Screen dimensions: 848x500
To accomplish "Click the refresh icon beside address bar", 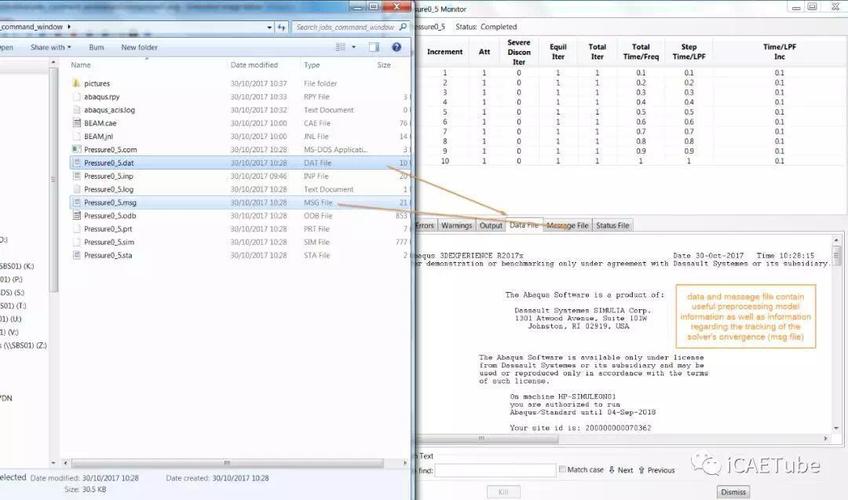I will [283, 27].
